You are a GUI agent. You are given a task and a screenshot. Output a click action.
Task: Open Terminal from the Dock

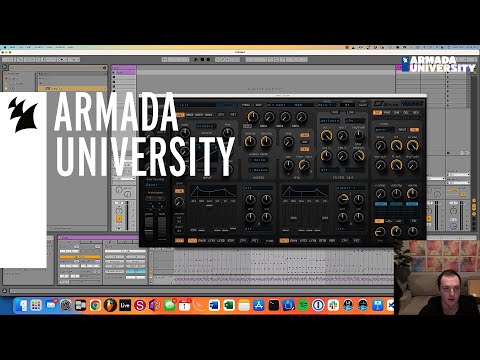tap(274, 305)
